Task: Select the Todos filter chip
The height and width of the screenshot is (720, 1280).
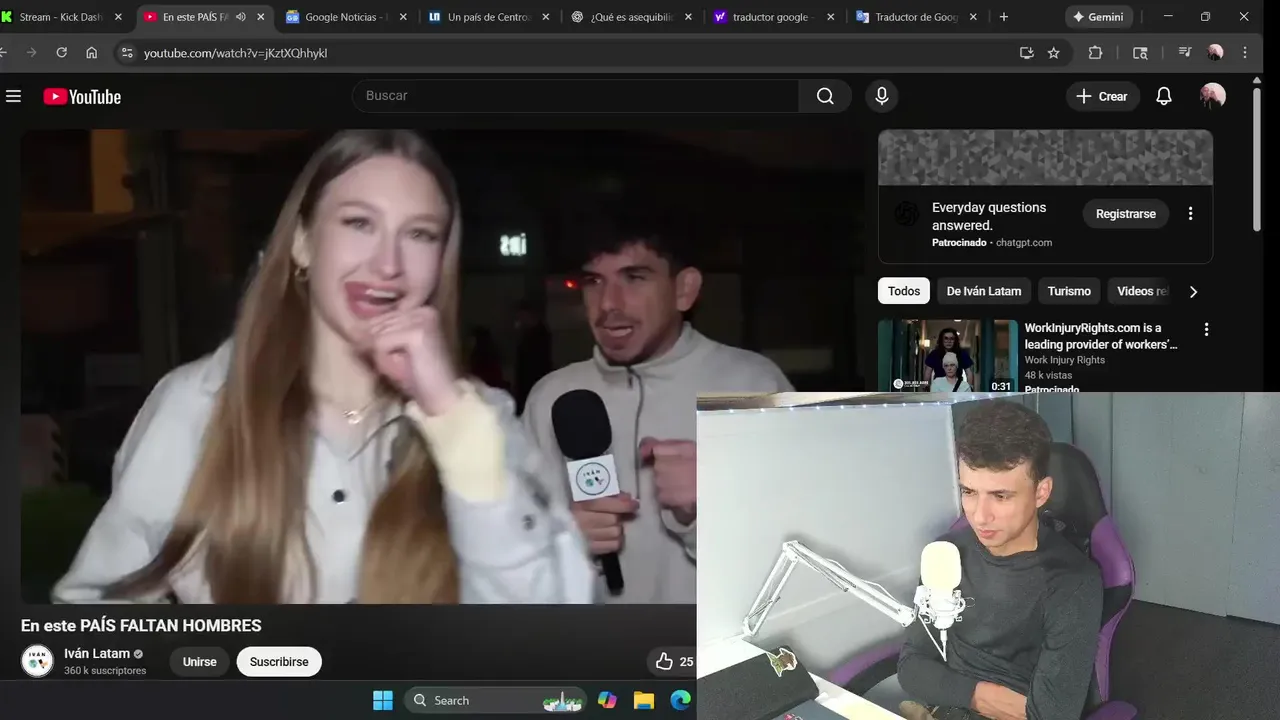Action: 904,291
